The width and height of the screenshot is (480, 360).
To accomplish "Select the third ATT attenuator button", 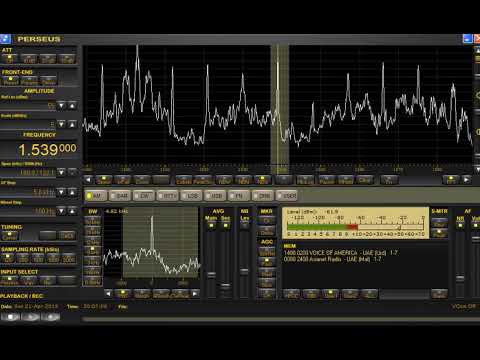I will pos(48,59).
